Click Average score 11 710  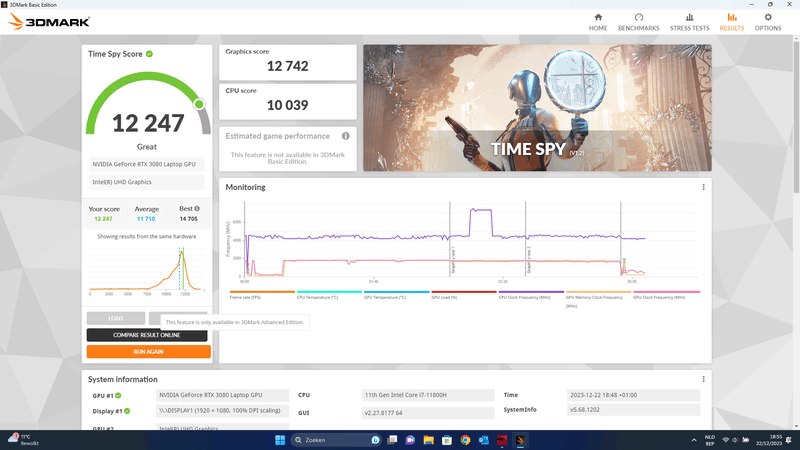tap(146, 219)
